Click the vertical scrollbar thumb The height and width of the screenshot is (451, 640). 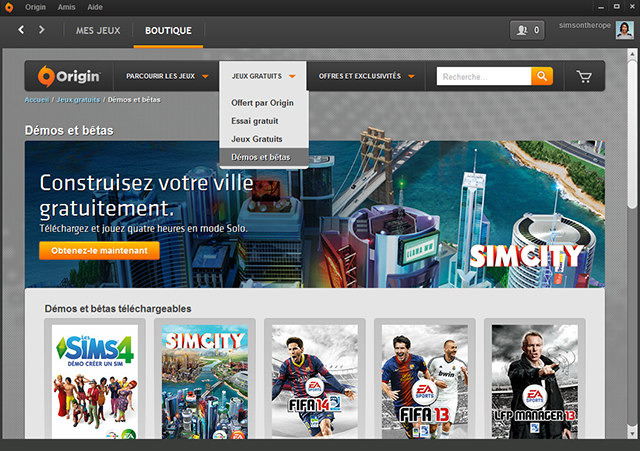[632, 135]
